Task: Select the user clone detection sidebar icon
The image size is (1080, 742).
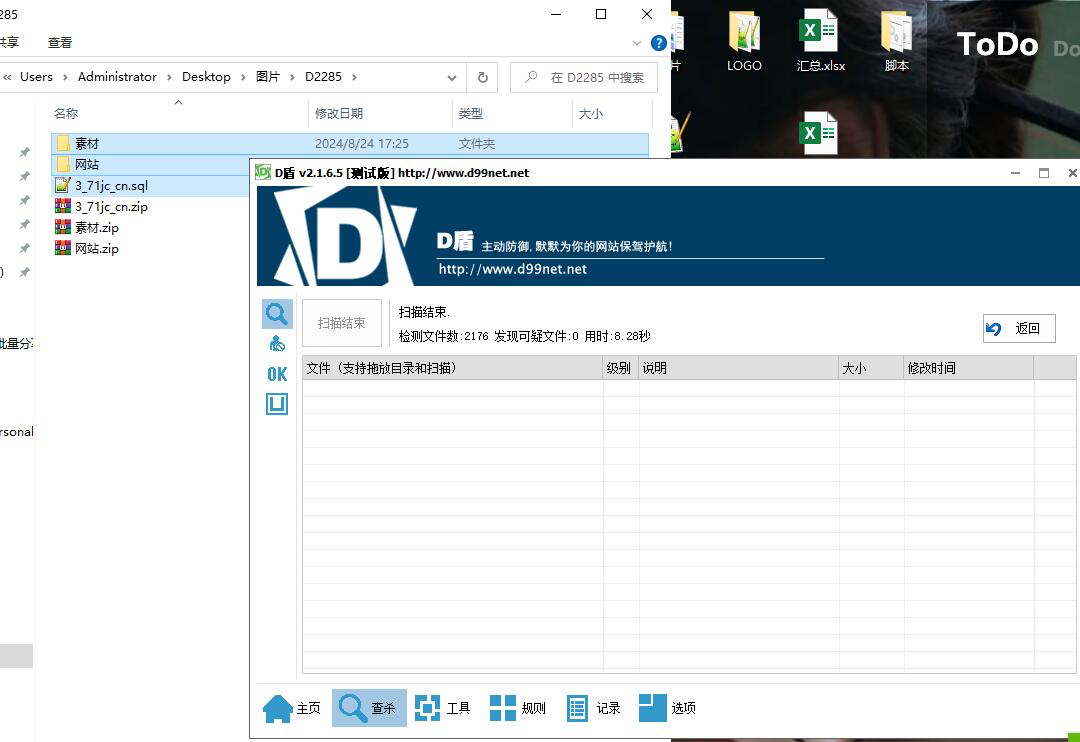Action: tap(277, 344)
